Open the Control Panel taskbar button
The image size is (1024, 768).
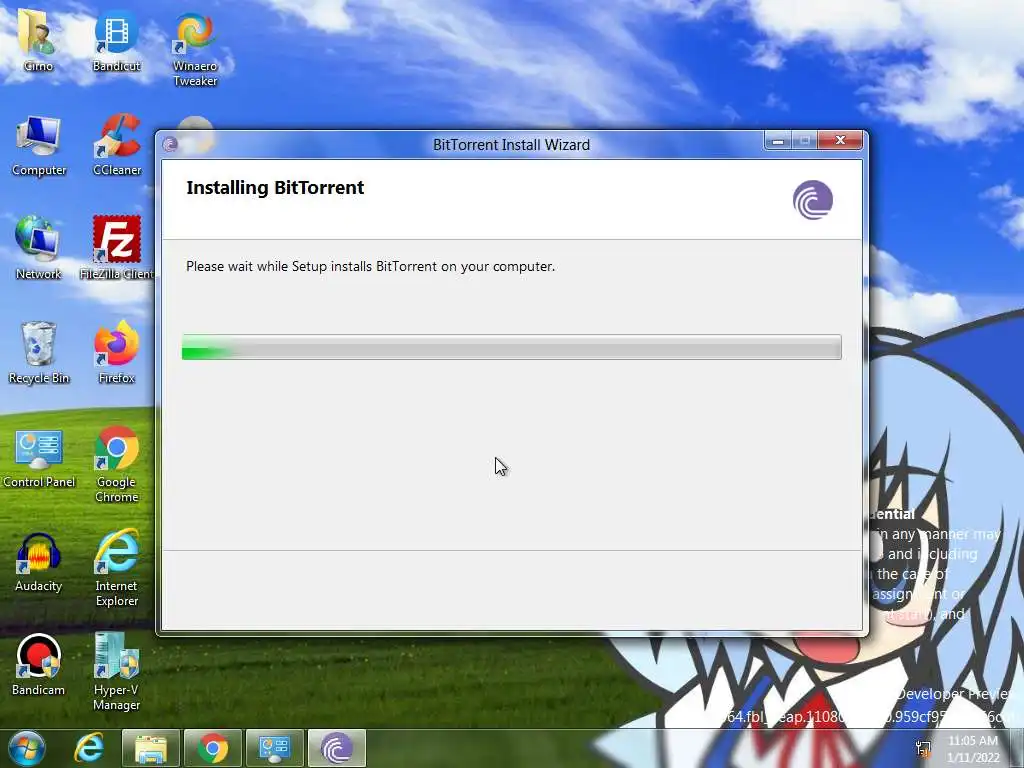pos(274,748)
